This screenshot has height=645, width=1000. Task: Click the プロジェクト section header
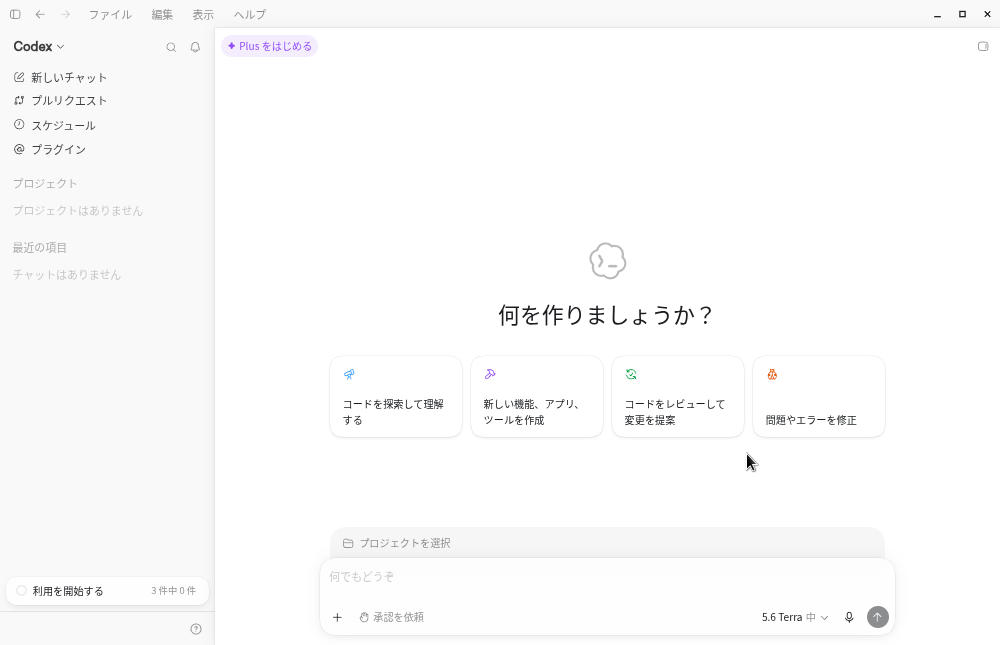pos(45,184)
